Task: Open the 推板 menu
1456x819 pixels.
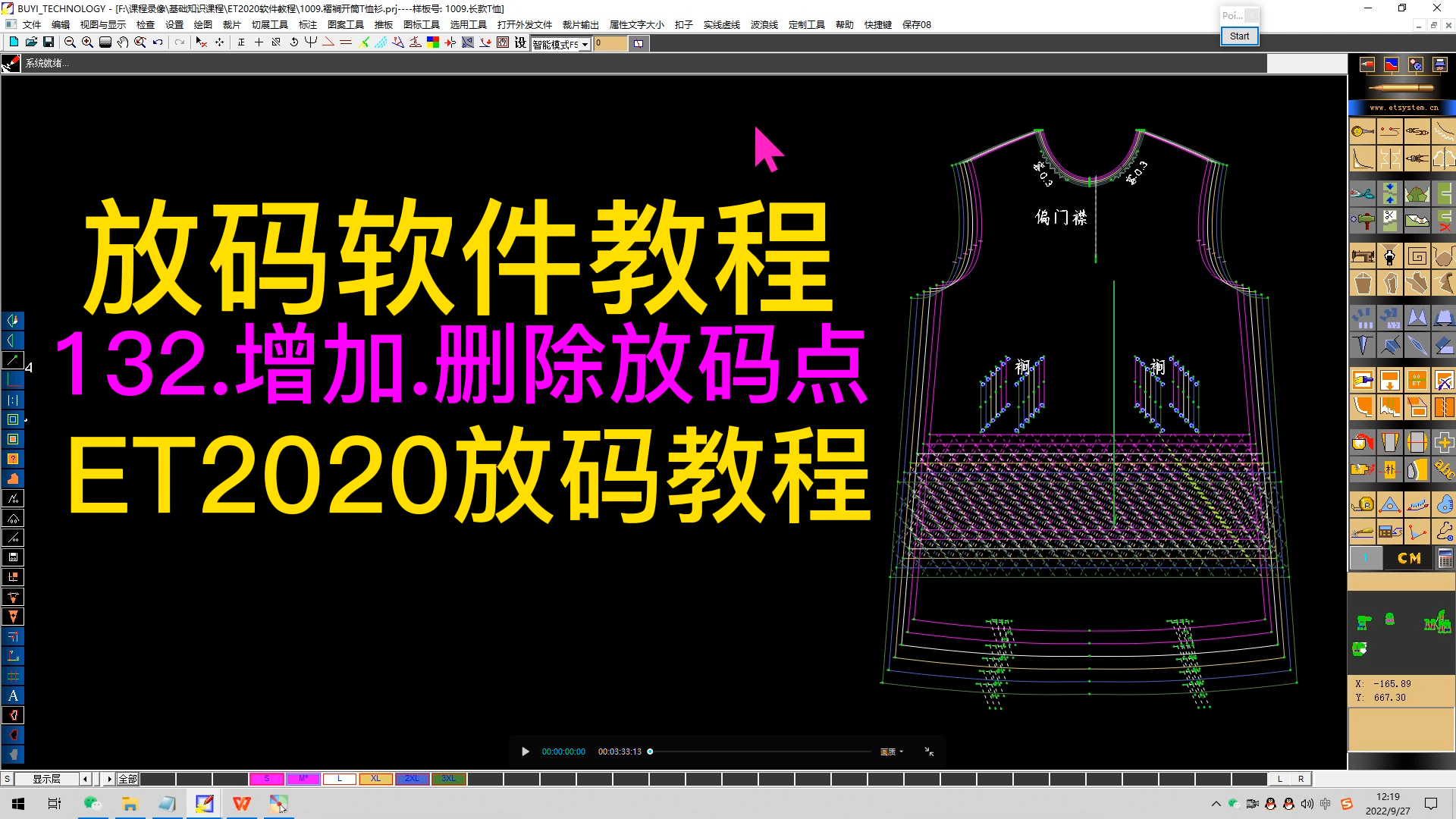Action: point(384,25)
